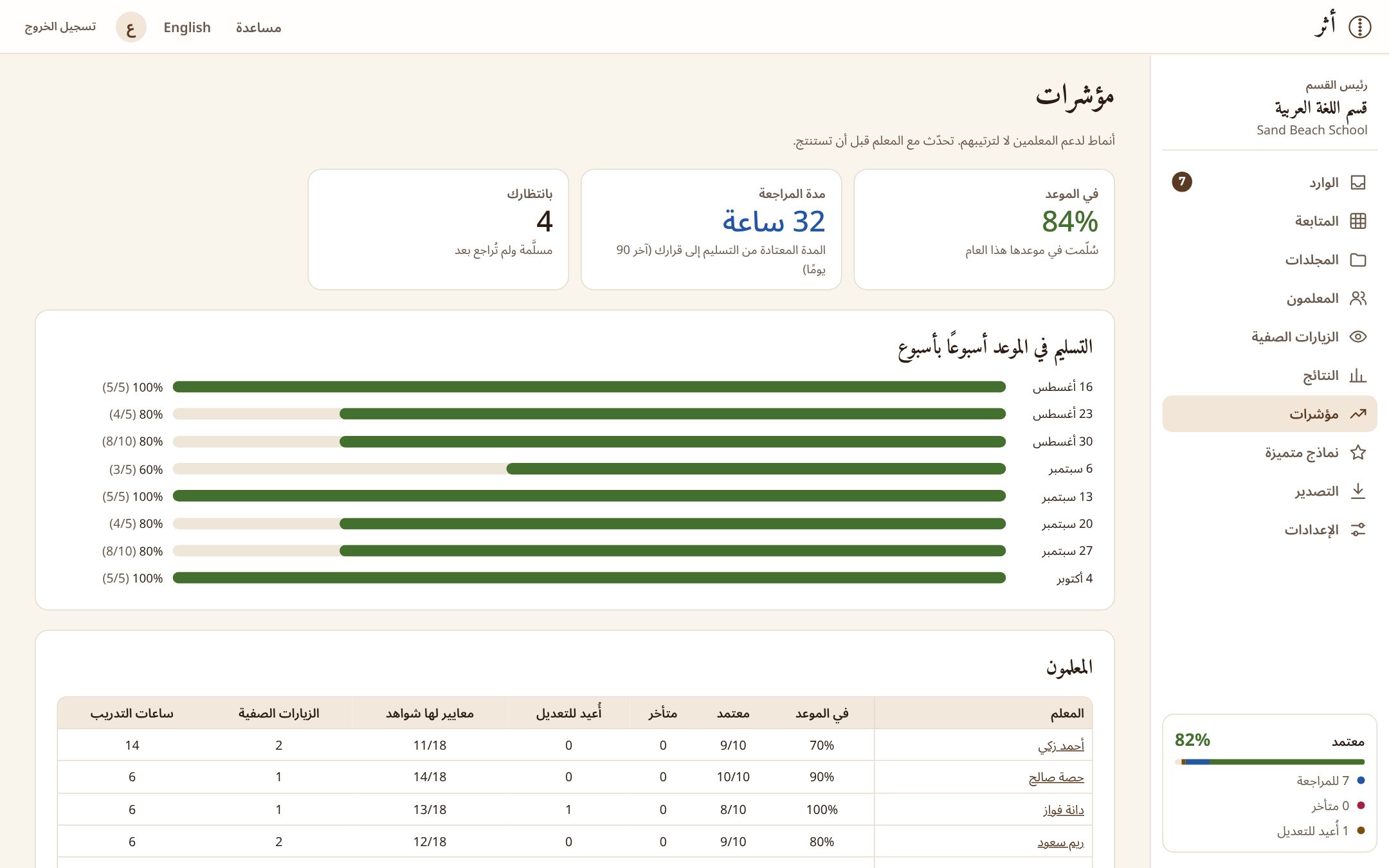Click the في الموعد column header
This screenshot has height=868, width=1389.
[x=822, y=713]
